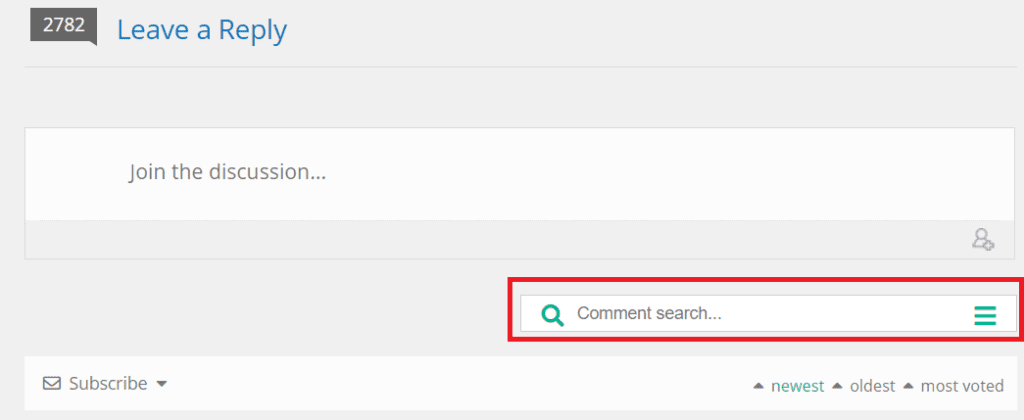Viewport: 1024px width, 420px height.
Task: Open the green hamburger menu in search bar
Action: (985, 316)
